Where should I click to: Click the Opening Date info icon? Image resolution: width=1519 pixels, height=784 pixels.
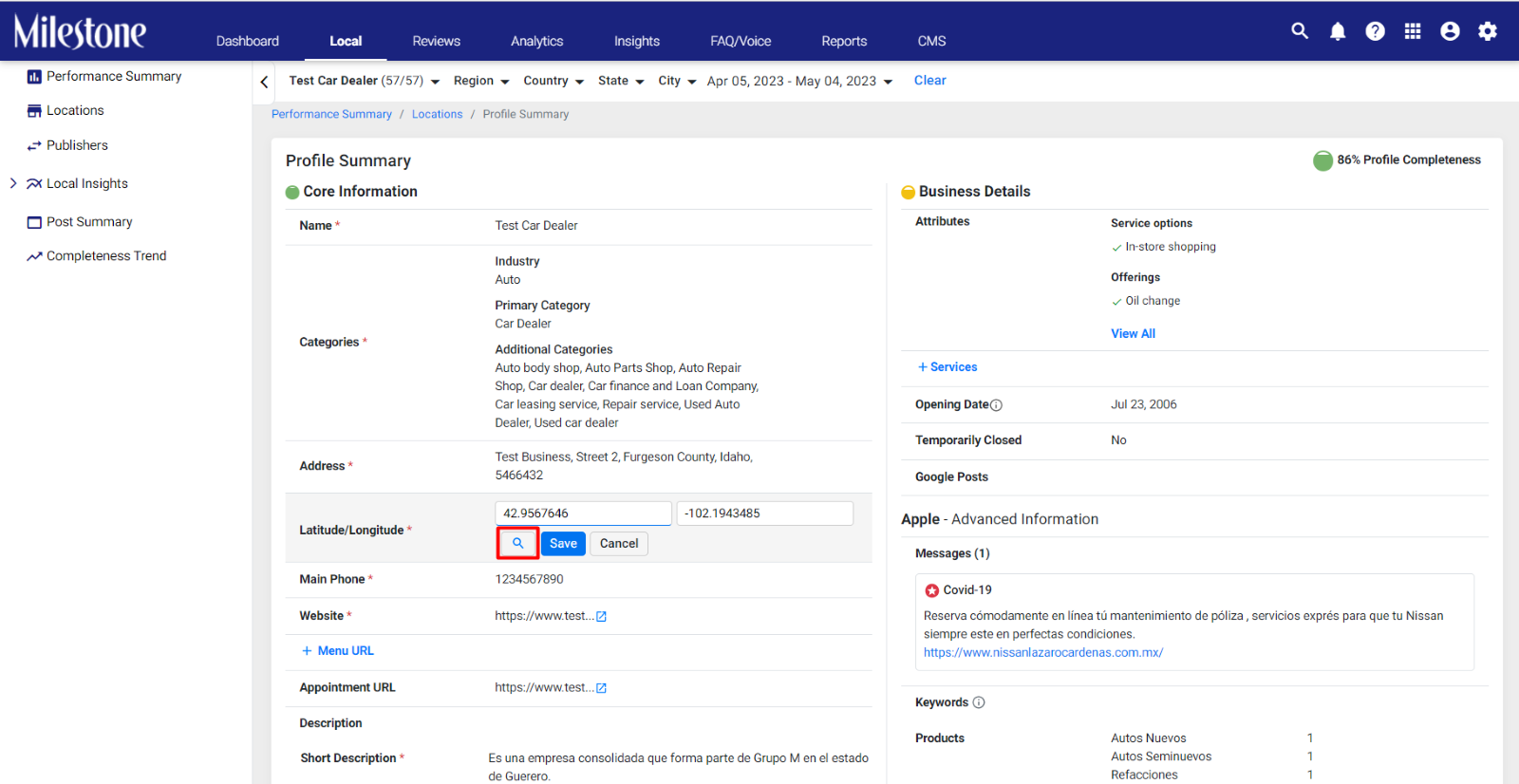[996, 405]
